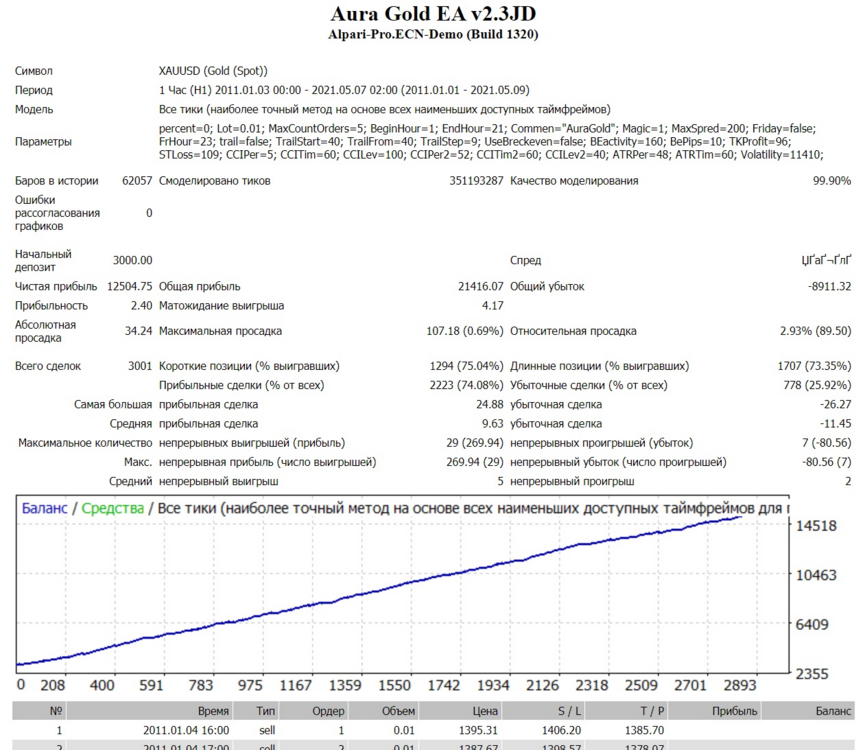Click the maximal drawdown value '107.18 (0.69%)'
Viewport: 865px width, 750px height.
pyautogui.click(x=464, y=331)
